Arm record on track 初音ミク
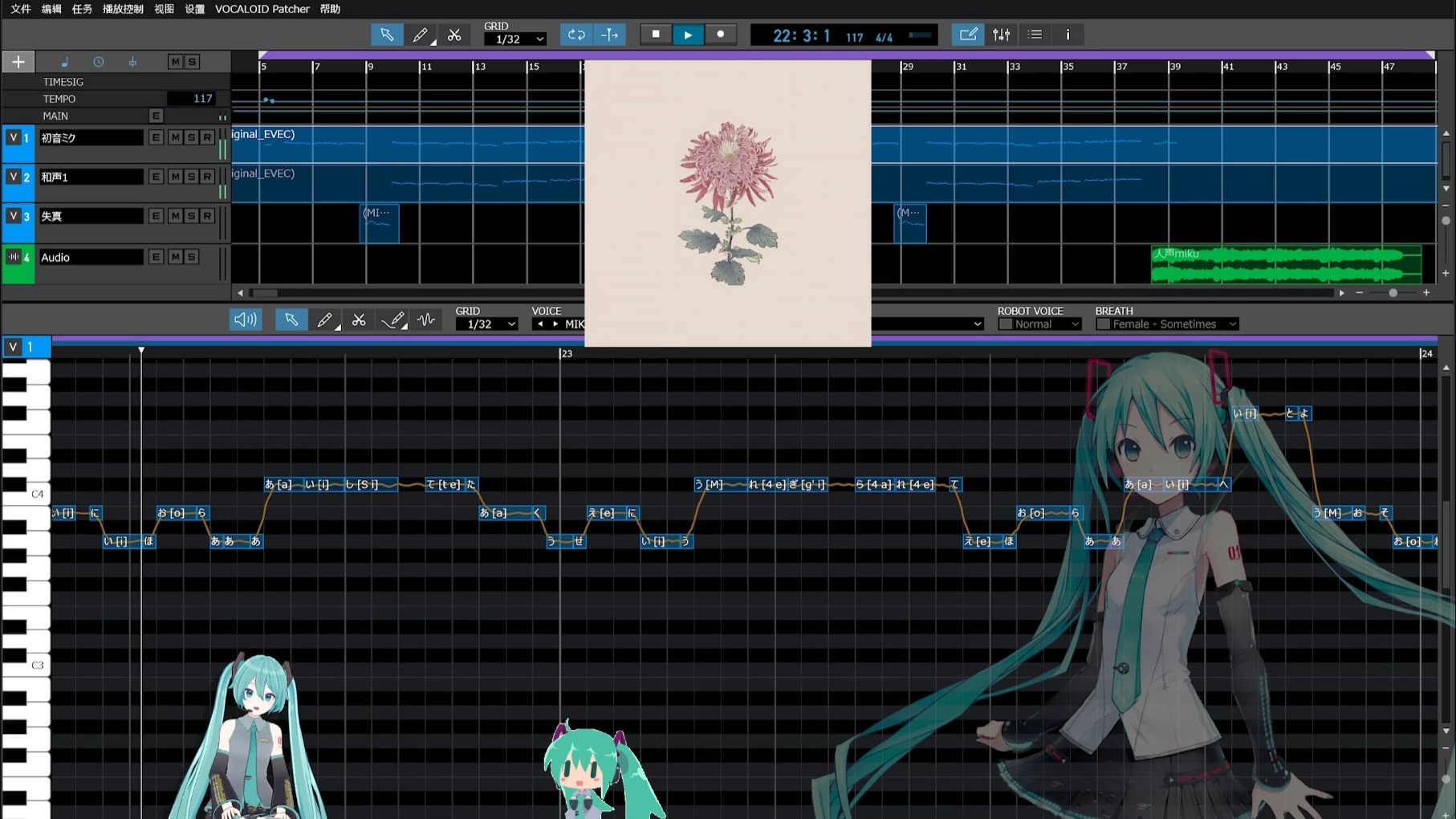 click(207, 137)
